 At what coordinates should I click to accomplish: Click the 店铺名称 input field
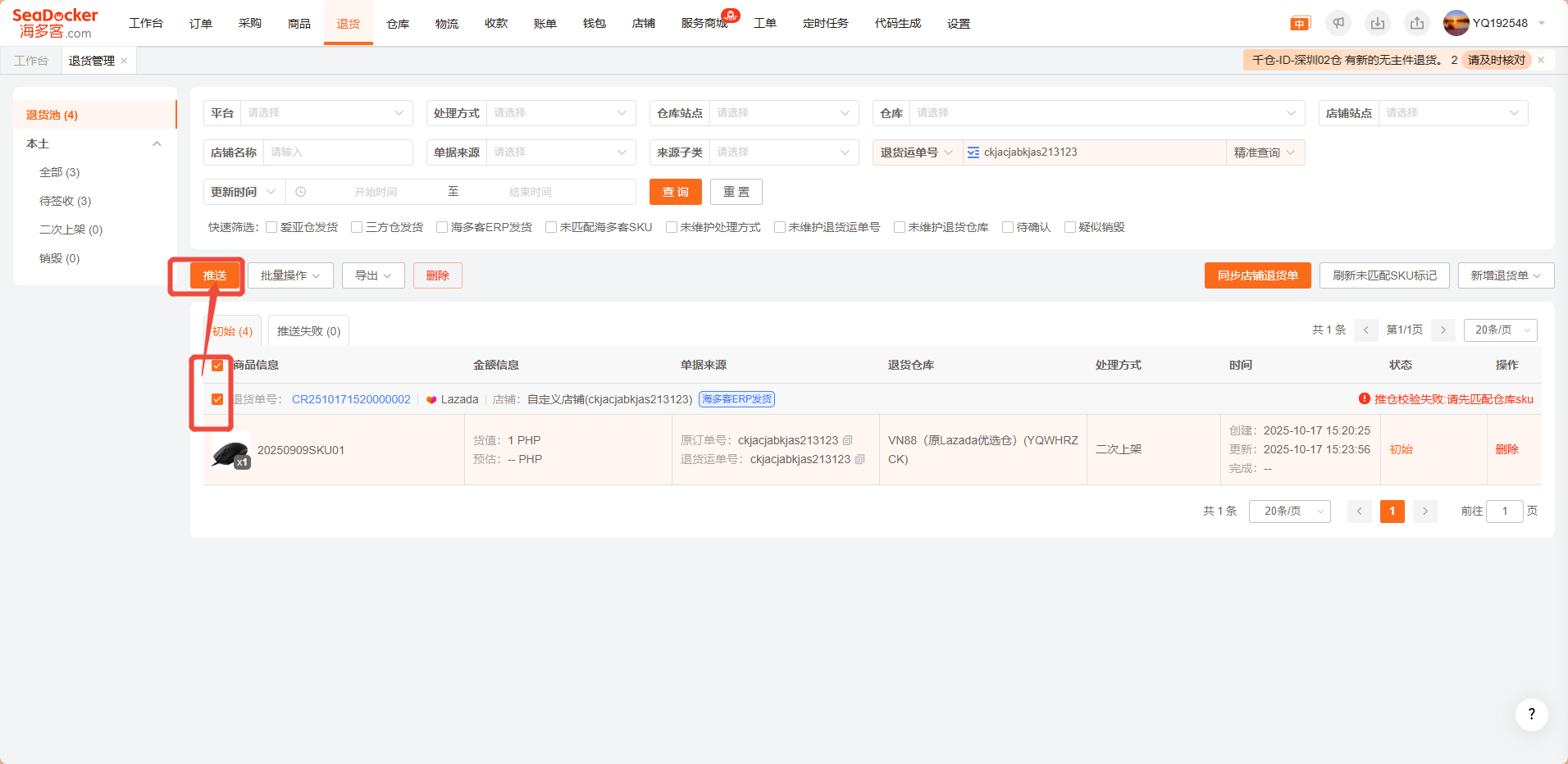[x=337, y=152]
